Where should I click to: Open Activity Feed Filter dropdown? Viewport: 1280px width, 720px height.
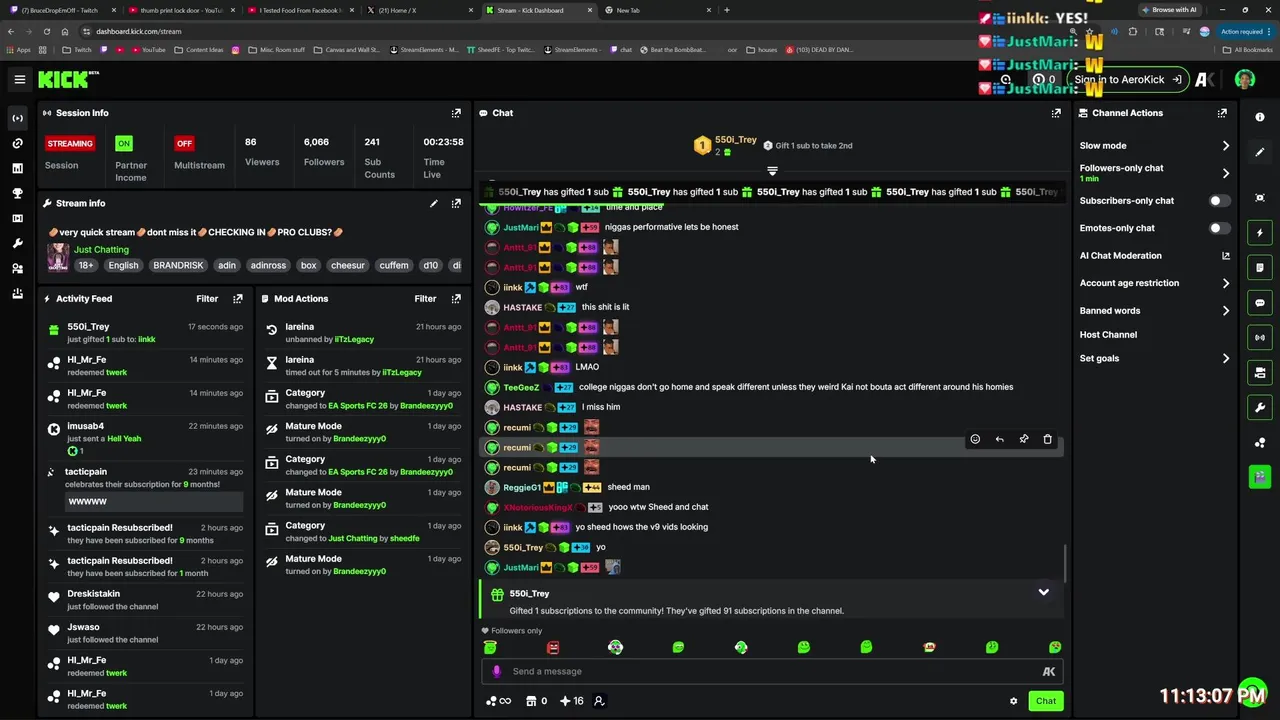click(207, 298)
